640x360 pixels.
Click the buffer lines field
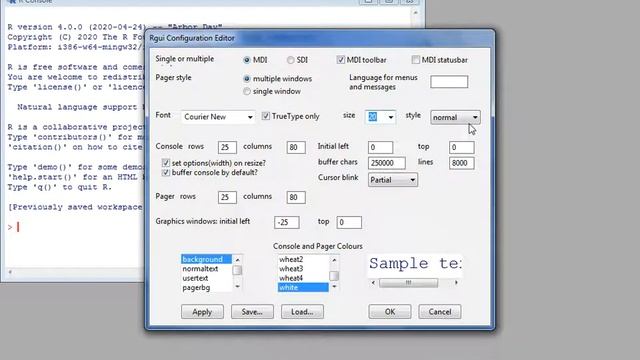(x=462, y=163)
